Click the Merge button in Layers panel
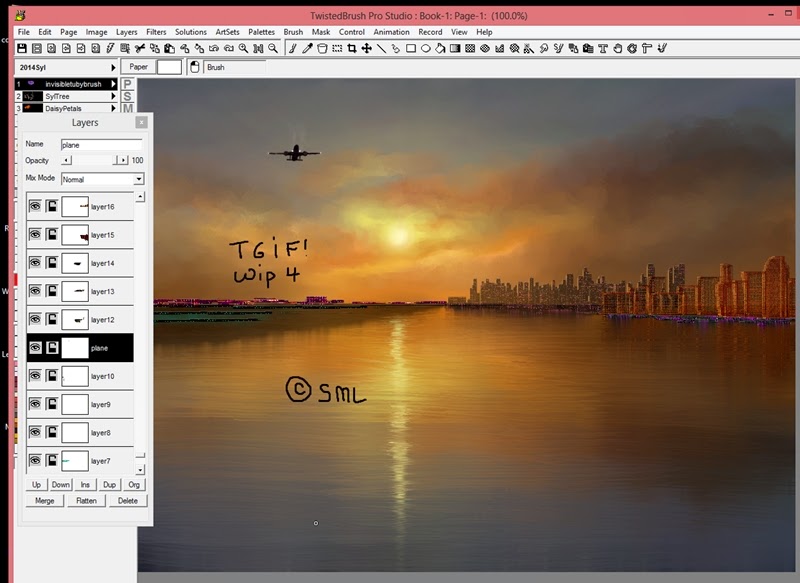The width and height of the screenshot is (800, 583). click(x=45, y=501)
